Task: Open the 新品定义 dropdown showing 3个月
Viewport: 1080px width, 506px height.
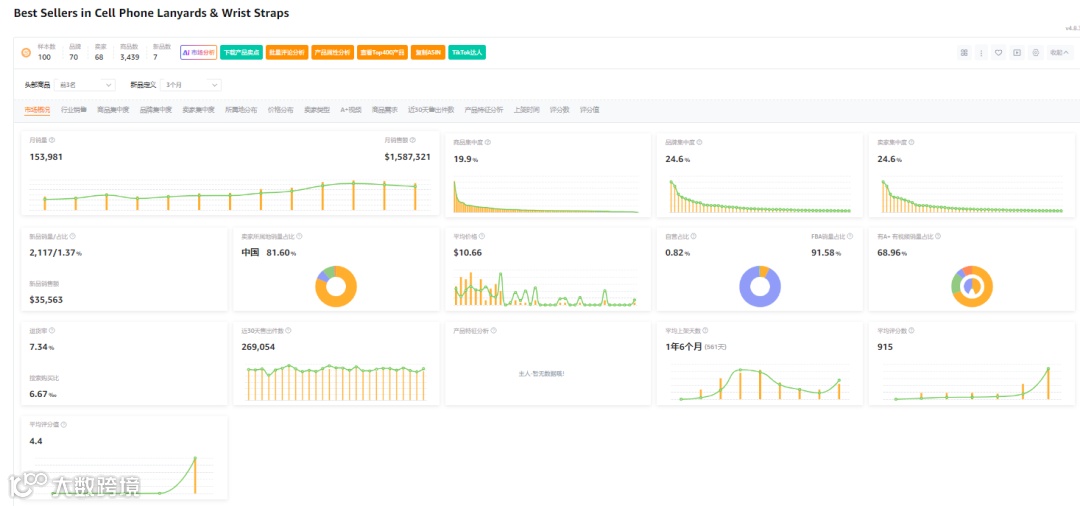Action: [x=191, y=85]
